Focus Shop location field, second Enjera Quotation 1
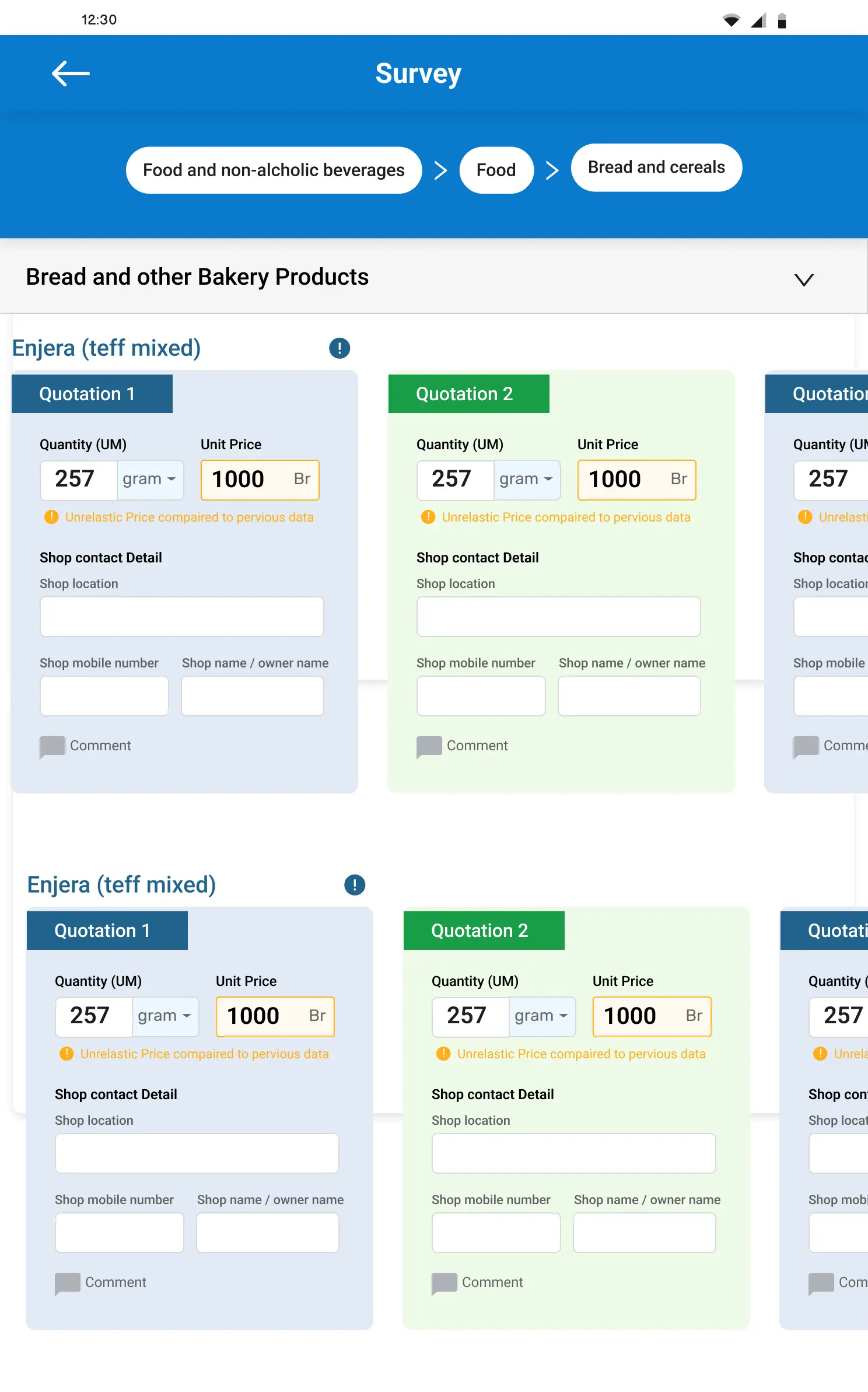868x1392 pixels. pos(197,1153)
